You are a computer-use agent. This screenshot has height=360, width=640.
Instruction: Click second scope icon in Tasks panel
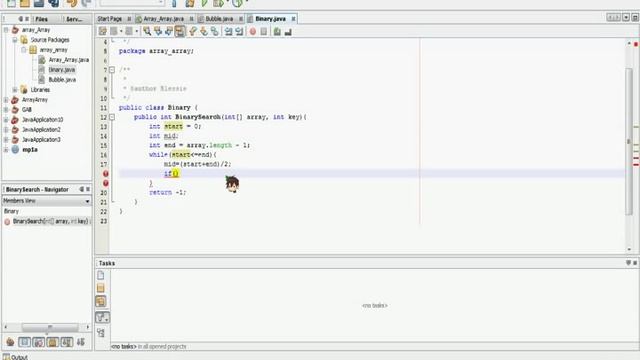101,288
